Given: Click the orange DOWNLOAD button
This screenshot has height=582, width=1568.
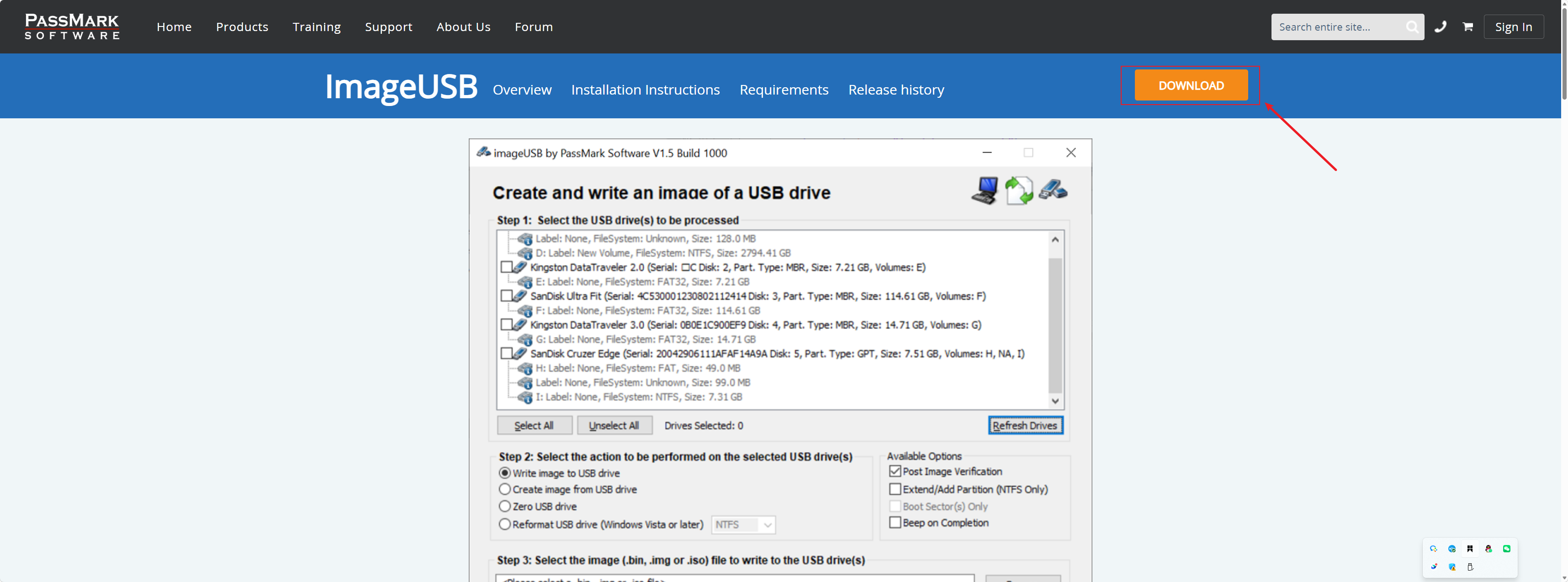Looking at the screenshot, I should click(x=1191, y=85).
